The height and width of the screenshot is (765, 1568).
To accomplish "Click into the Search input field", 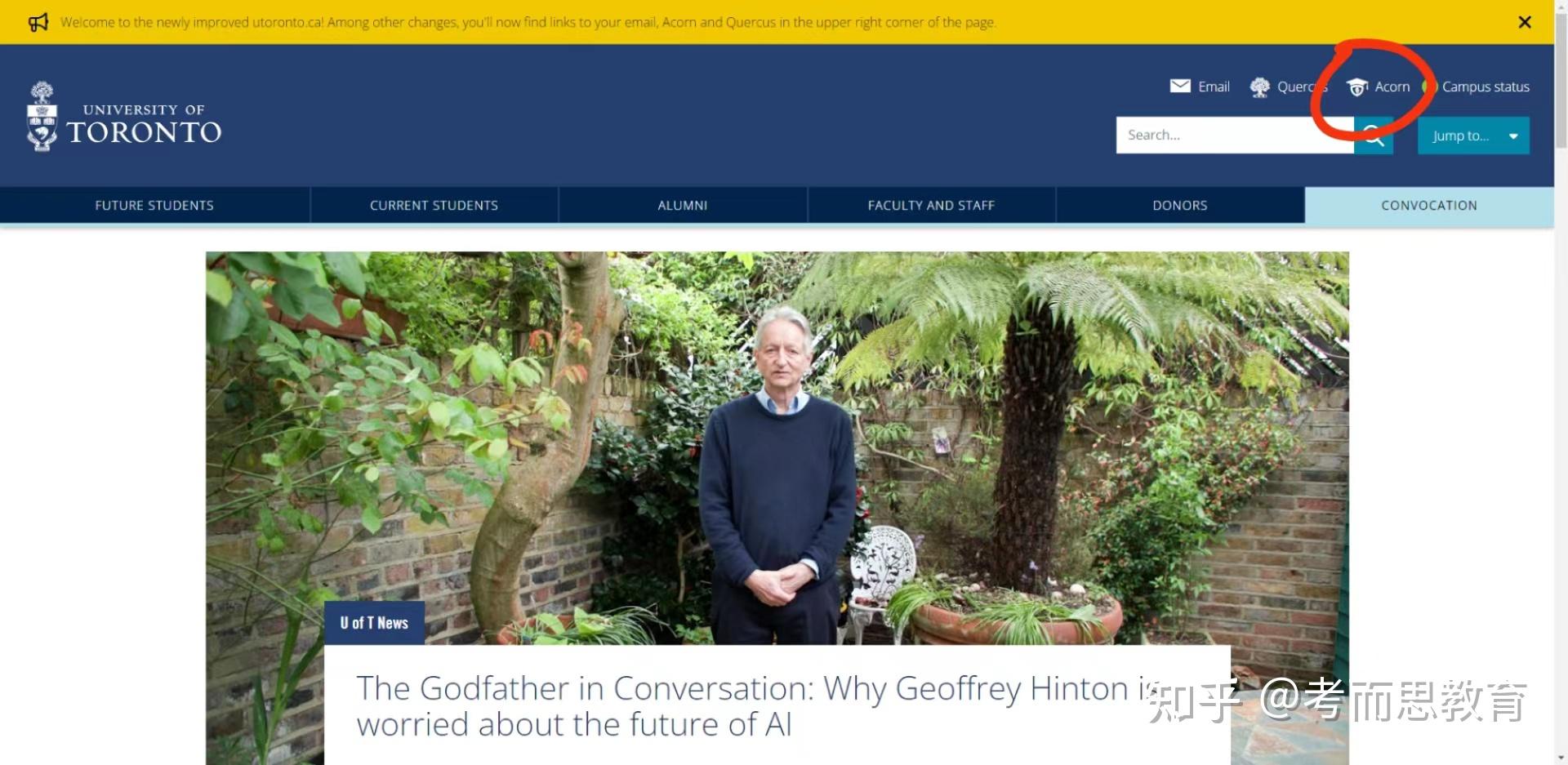I will point(1235,135).
